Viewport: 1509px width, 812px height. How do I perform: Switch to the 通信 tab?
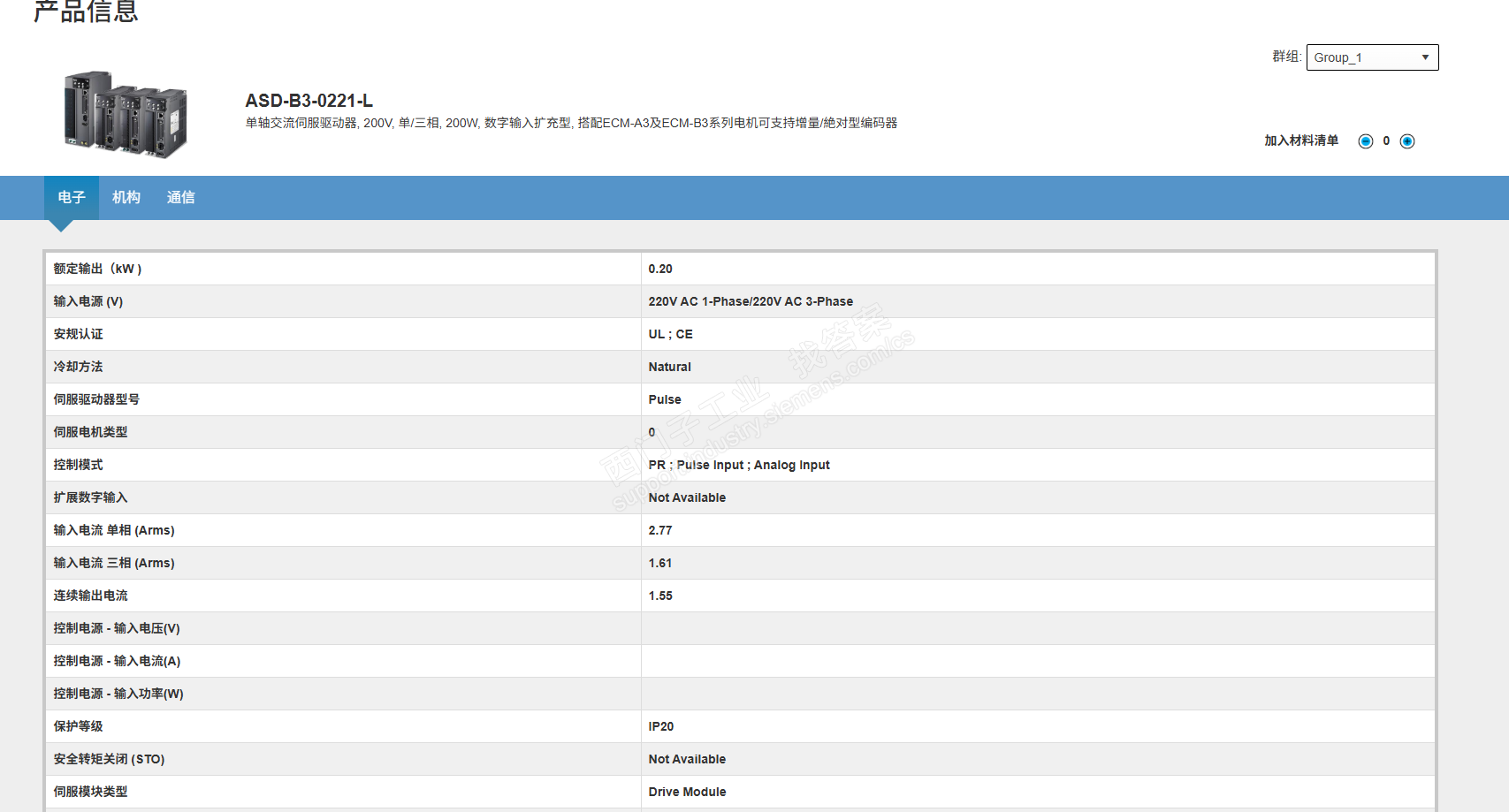coord(181,197)
